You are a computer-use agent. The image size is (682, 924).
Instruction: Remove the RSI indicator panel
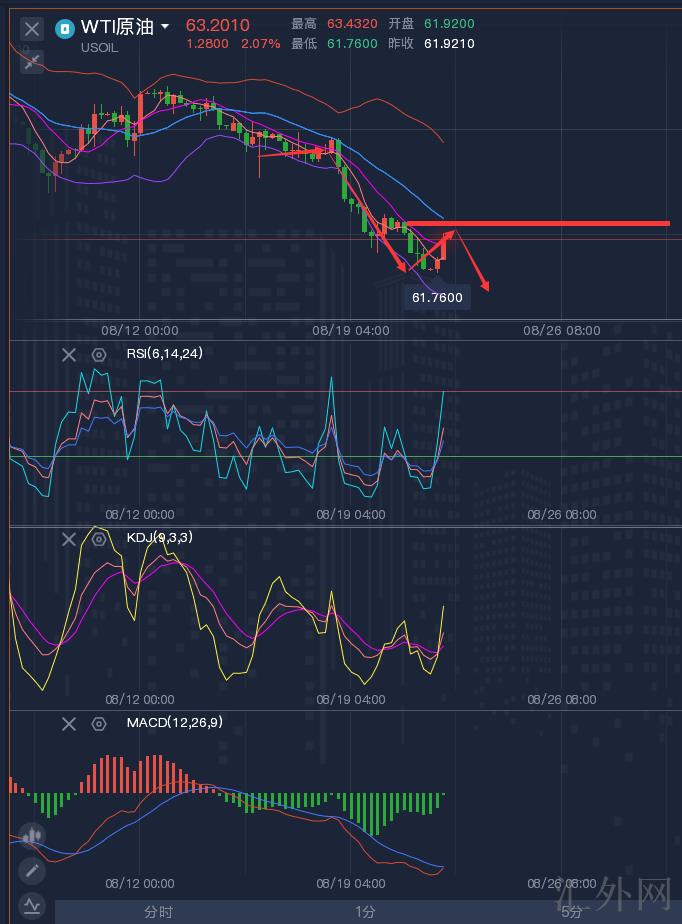(x=69, y=354)
